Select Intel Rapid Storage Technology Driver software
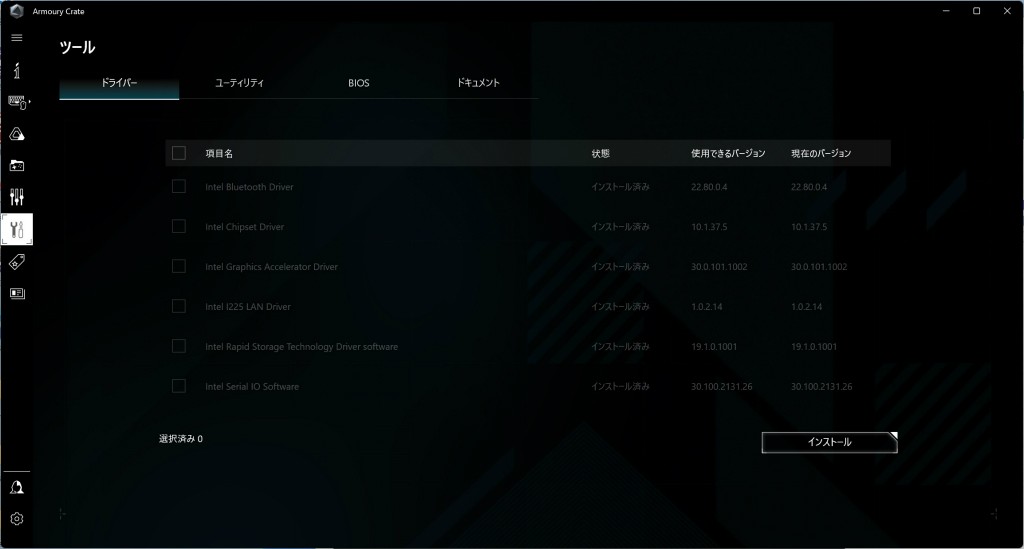Image resolution: width=1024 pixels, height=549 pixels. (x=301, y=346)
